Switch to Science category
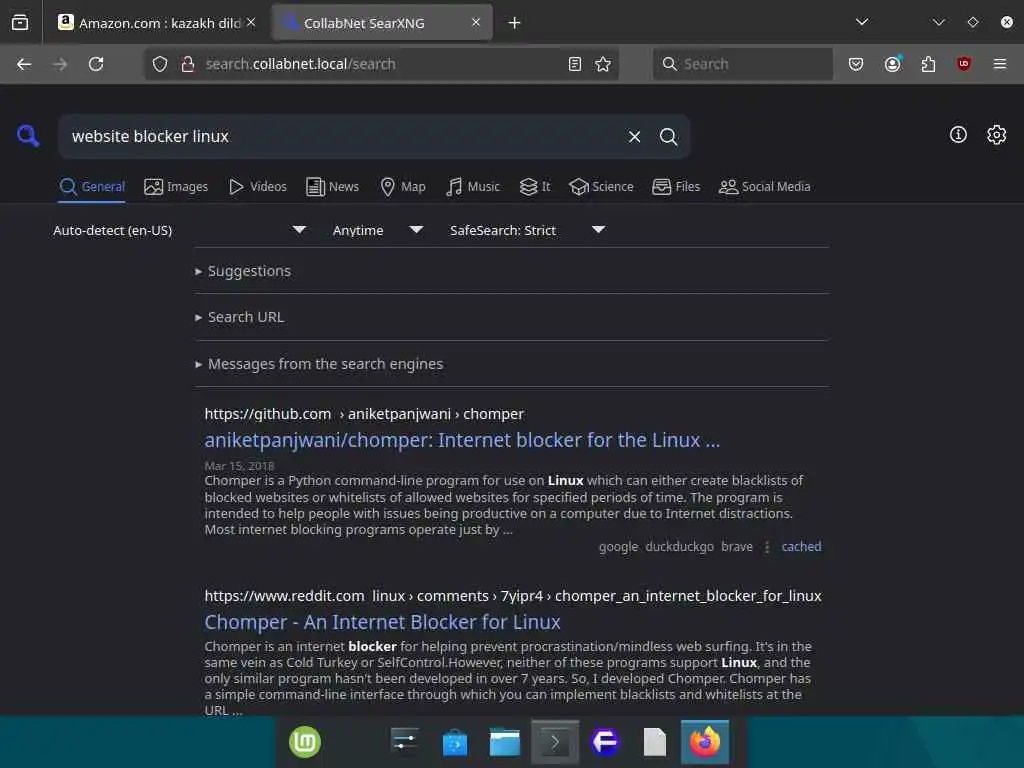Screen dimensions: 1024x768 click(601, 187)
